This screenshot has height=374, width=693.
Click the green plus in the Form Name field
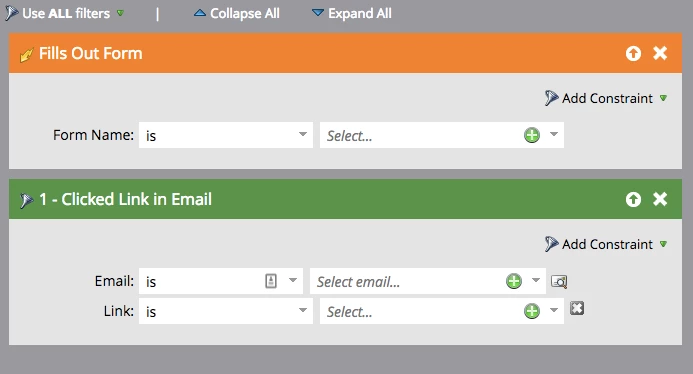pyautogui.click(x=532, y=135)
